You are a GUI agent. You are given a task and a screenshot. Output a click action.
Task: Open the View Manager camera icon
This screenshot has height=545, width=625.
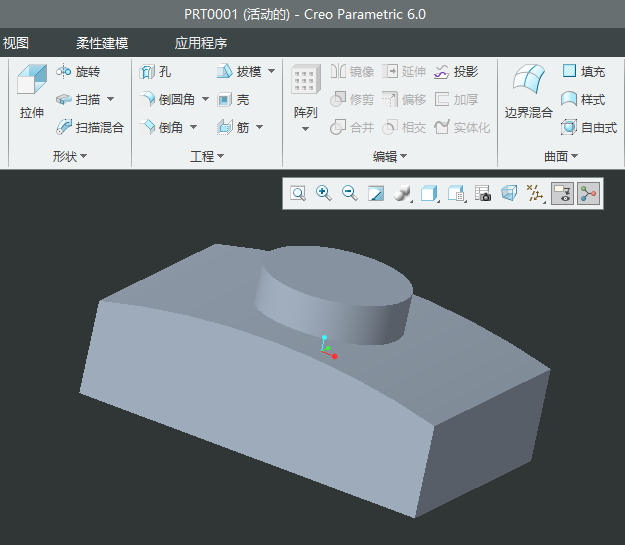click(483, 193)
